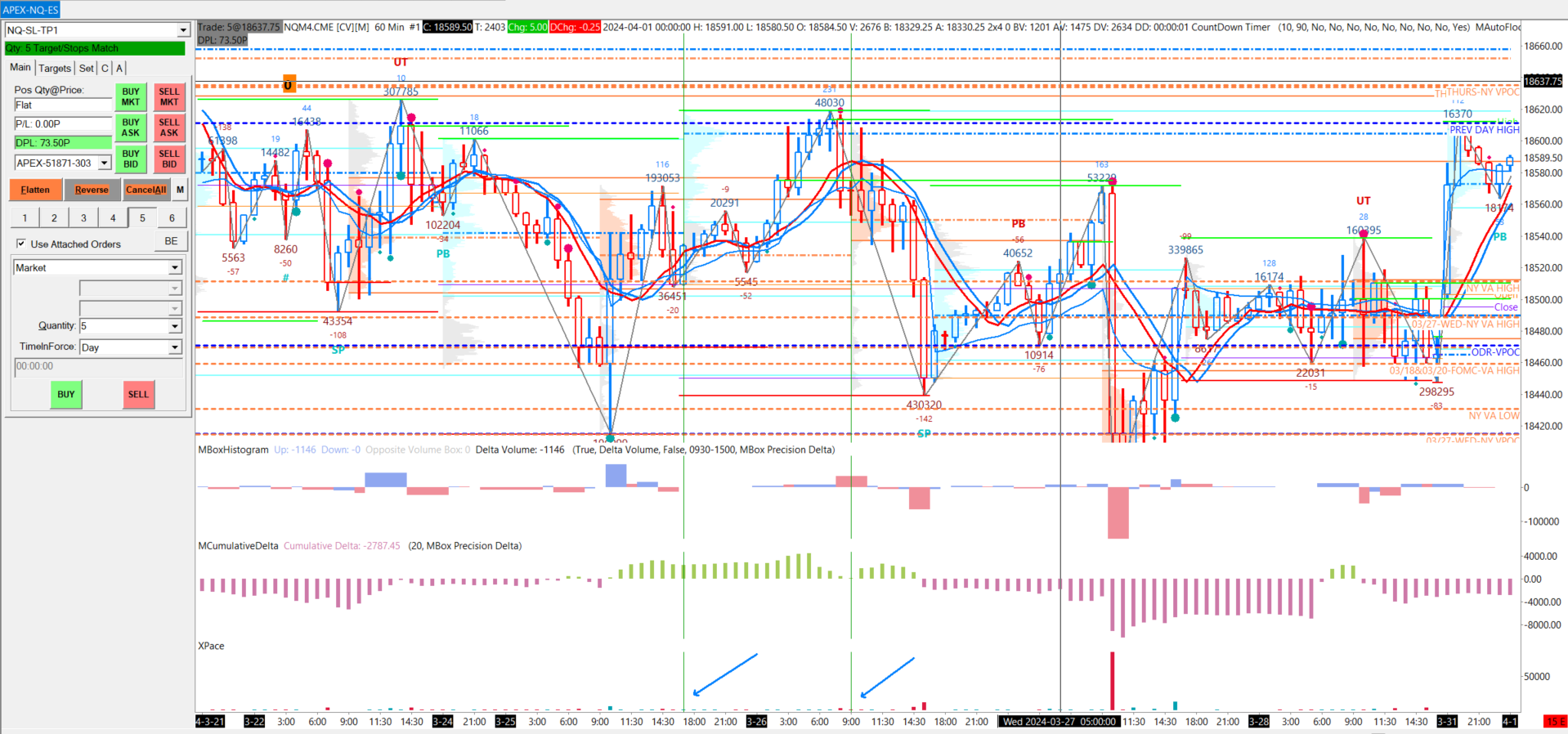Click the Qty: 5 Target/Stops Match bar
1568x734 pixels.
(95, 48)
